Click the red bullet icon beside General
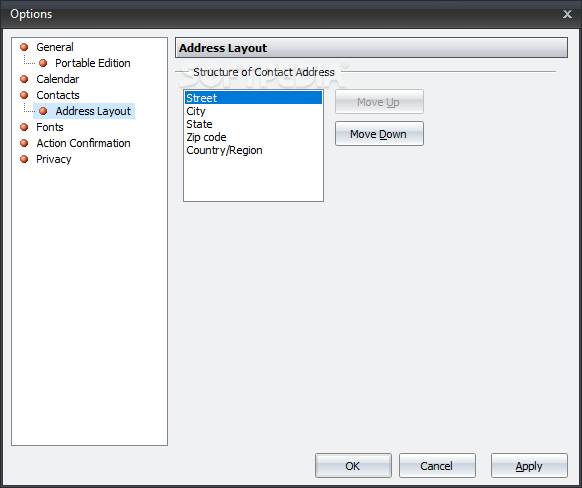 (x=24, y=47)
